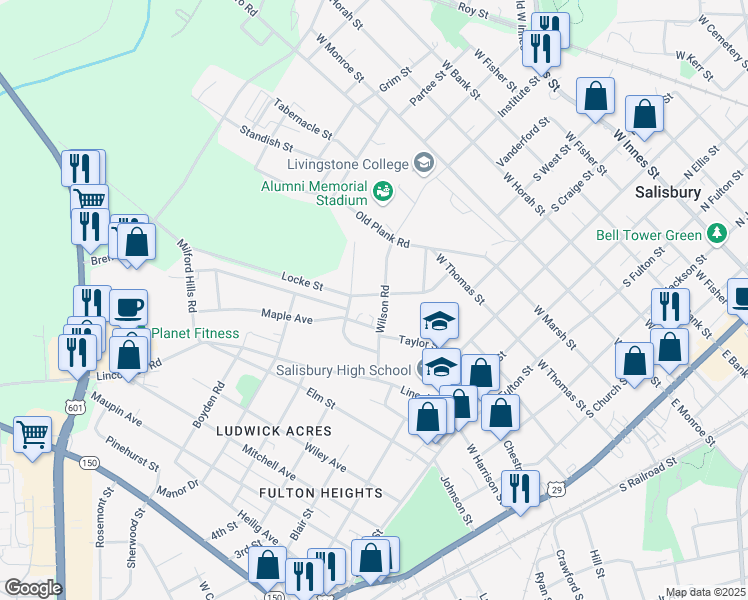The image size is (748, 600).
Task: Open the Planet Fitness place label
Action: tap(195, 333)
